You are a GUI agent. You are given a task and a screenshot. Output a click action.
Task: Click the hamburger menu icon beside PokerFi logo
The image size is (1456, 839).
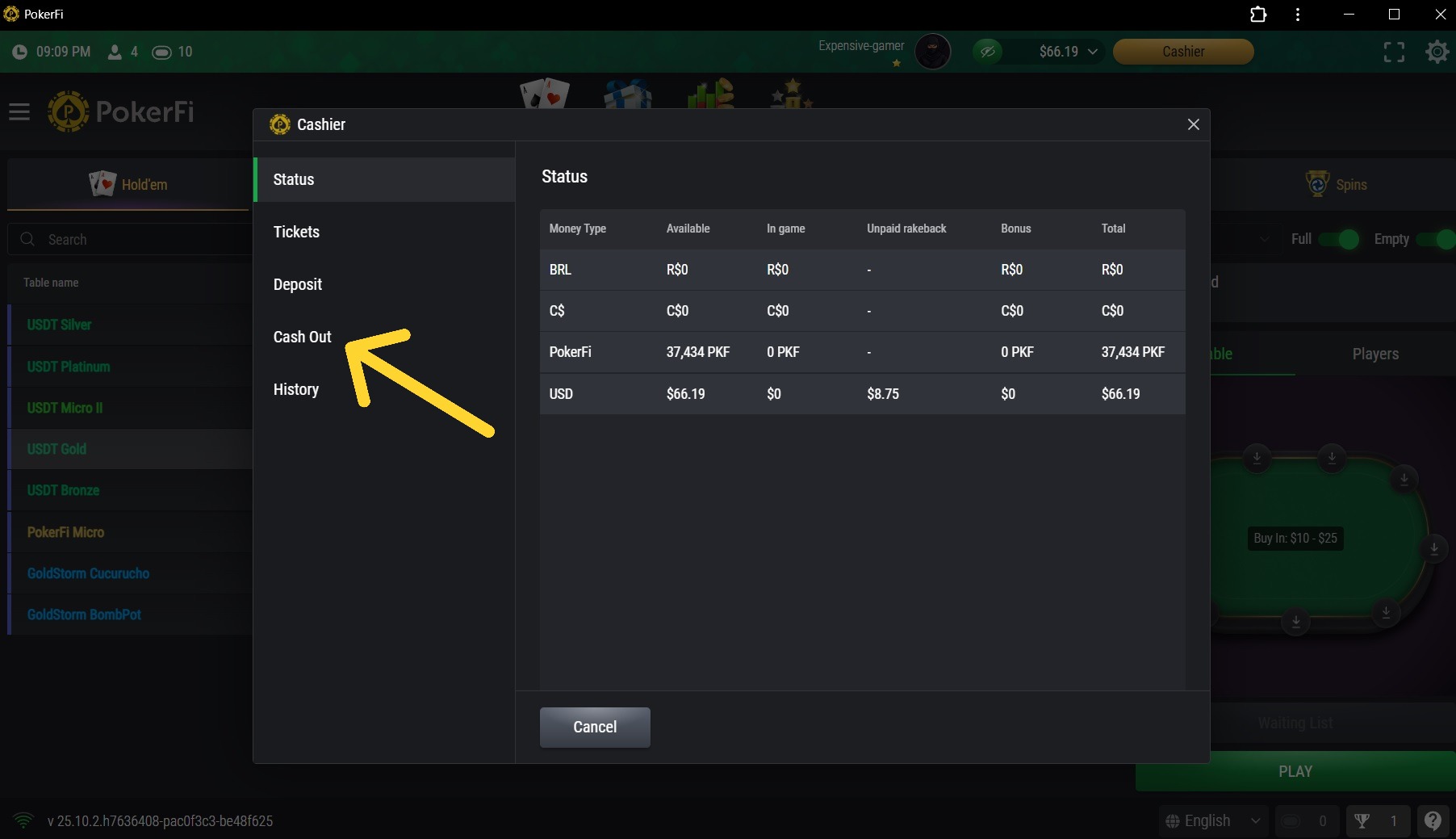19,112
